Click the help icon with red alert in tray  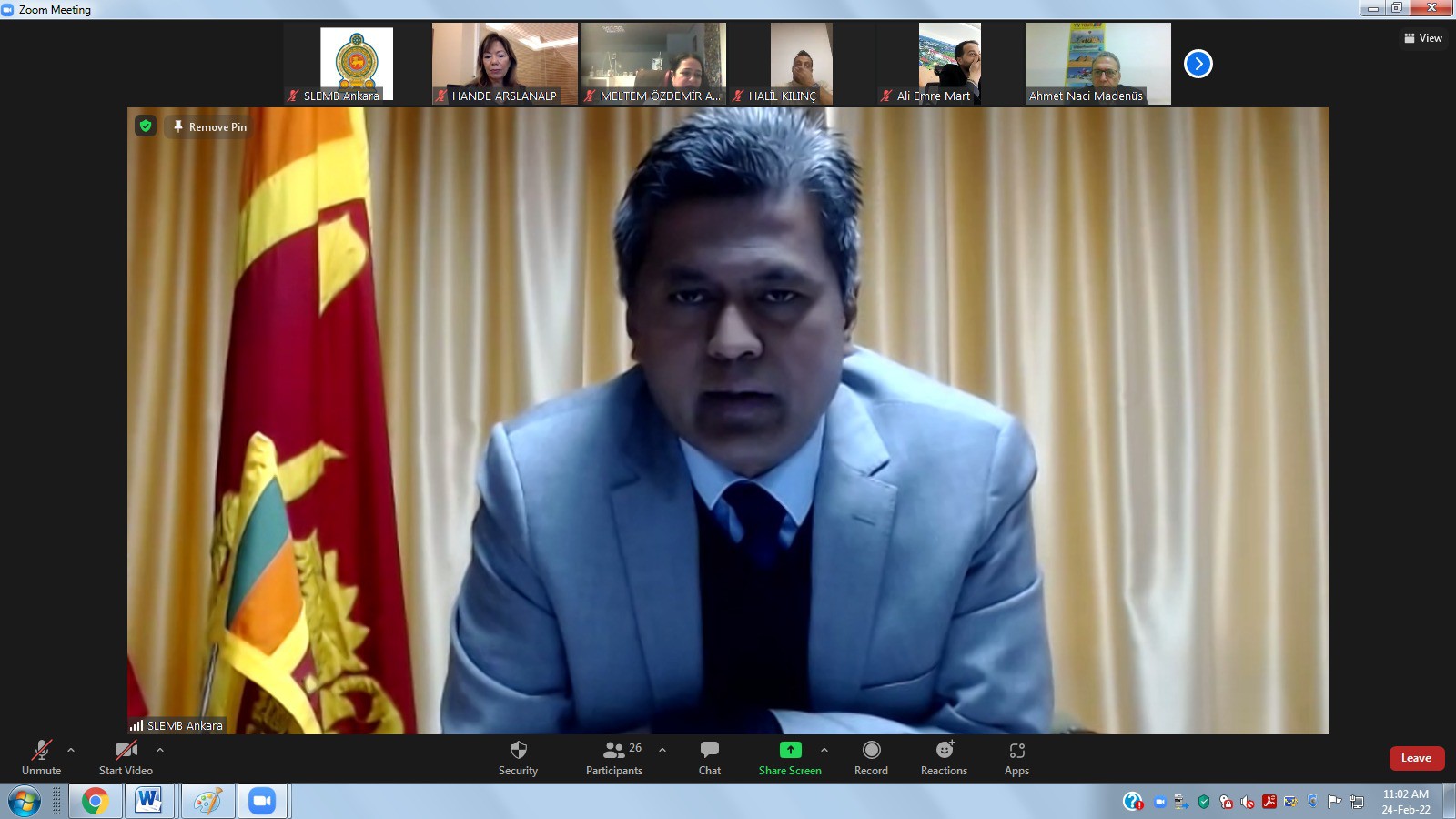pos(1133,802)
